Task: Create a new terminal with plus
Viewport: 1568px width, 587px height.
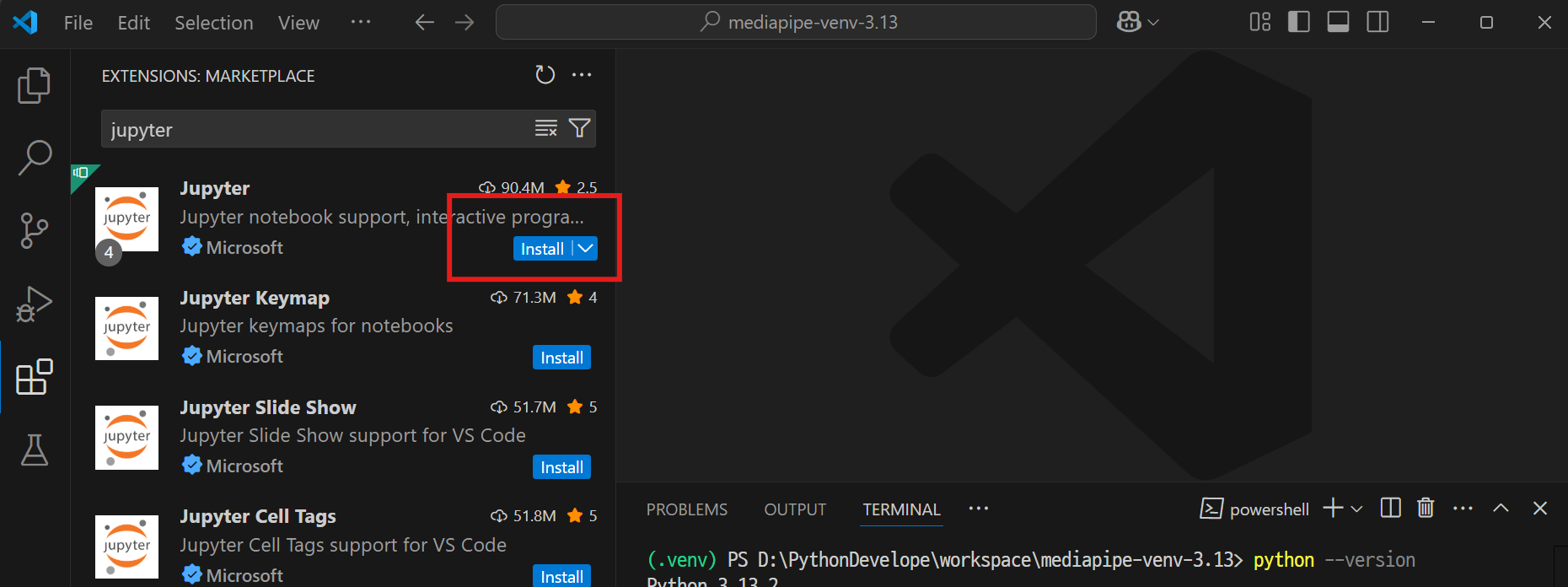Action: tap(1333, 508)
